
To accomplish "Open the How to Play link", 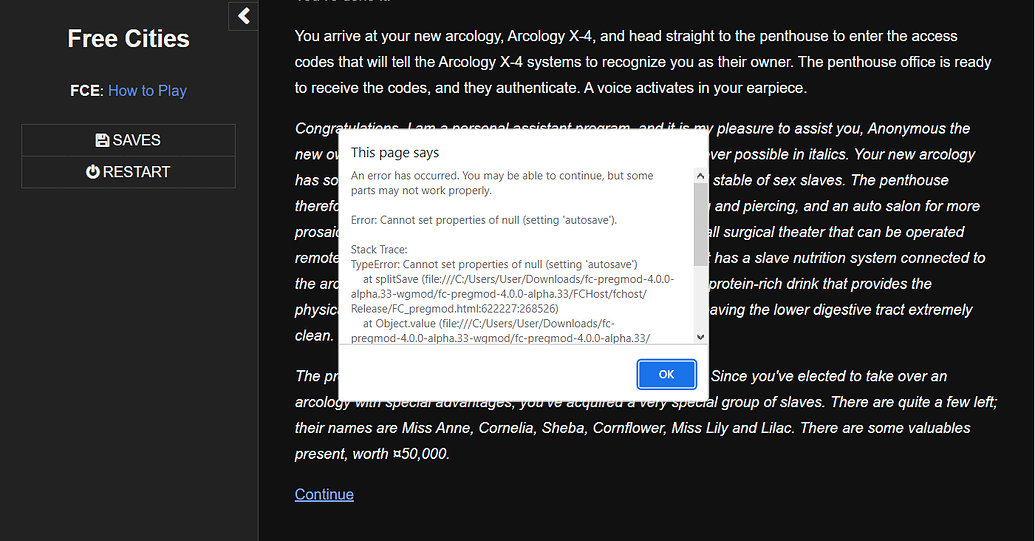I will click(x=147, y=90).
